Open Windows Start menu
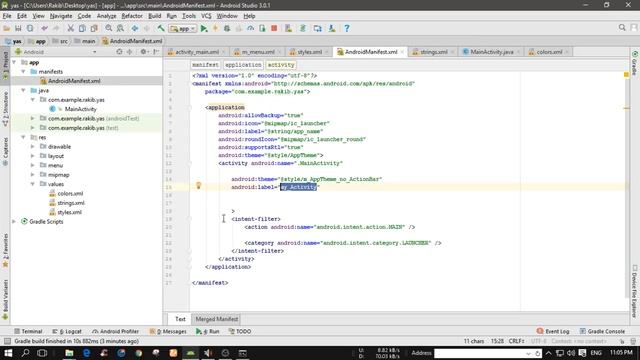This screenshot has height=360, width=640. tap(8, 353)
